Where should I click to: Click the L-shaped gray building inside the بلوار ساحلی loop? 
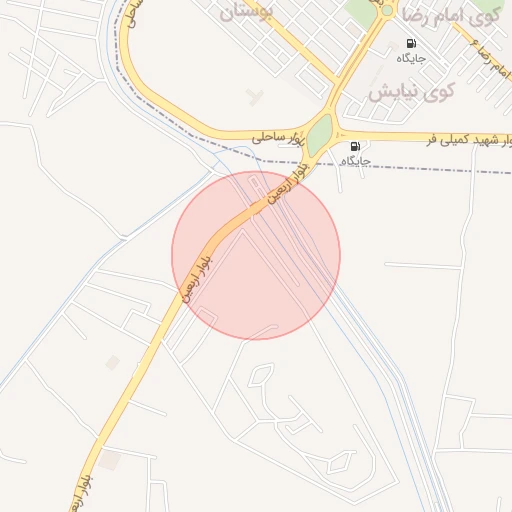tap(255, 97)
